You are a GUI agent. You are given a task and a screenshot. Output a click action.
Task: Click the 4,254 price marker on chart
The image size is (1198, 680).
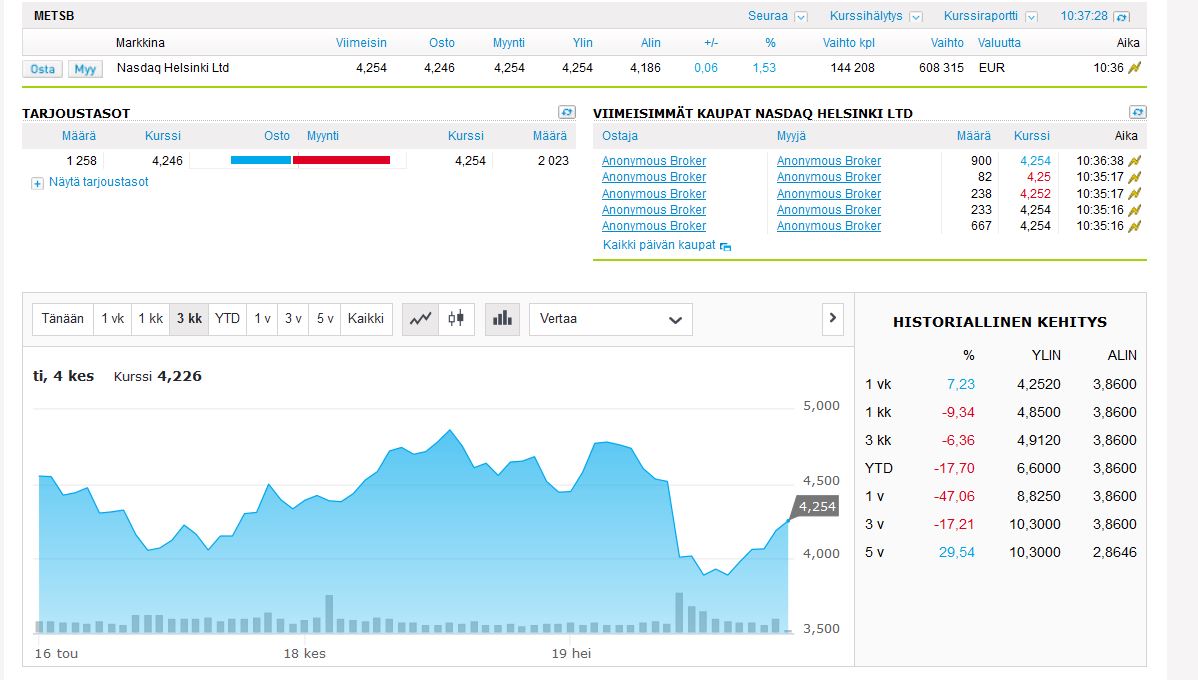coord(817,507)
